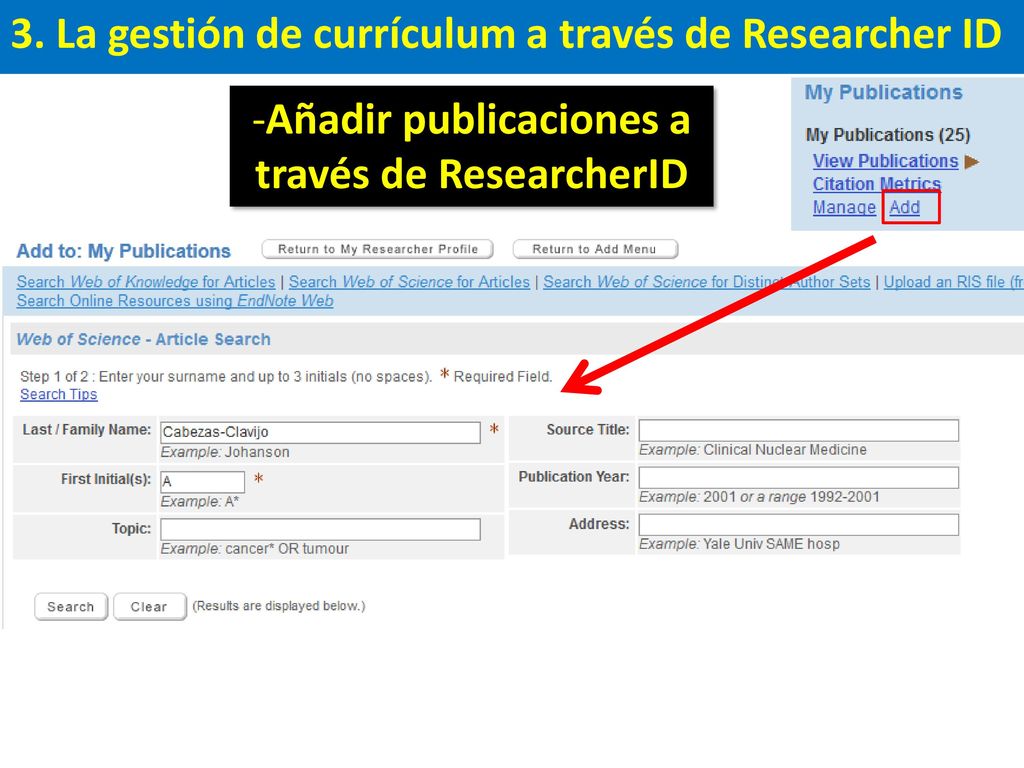This screenshot has height=768, width=1024.
Task: Click the Clear button
Action: [x=149, y=607]
